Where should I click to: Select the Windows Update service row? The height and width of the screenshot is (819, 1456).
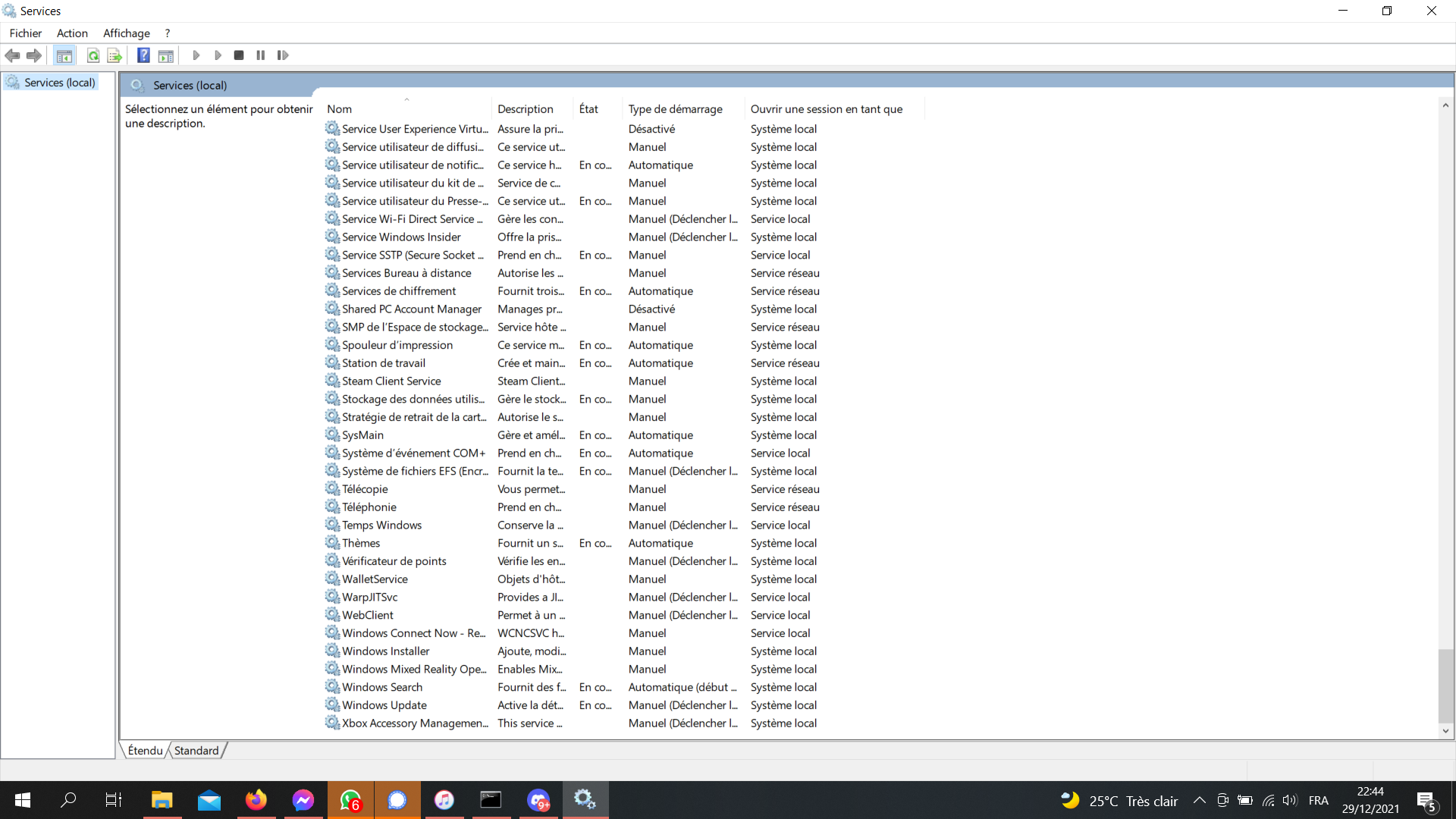coord(384,705)
